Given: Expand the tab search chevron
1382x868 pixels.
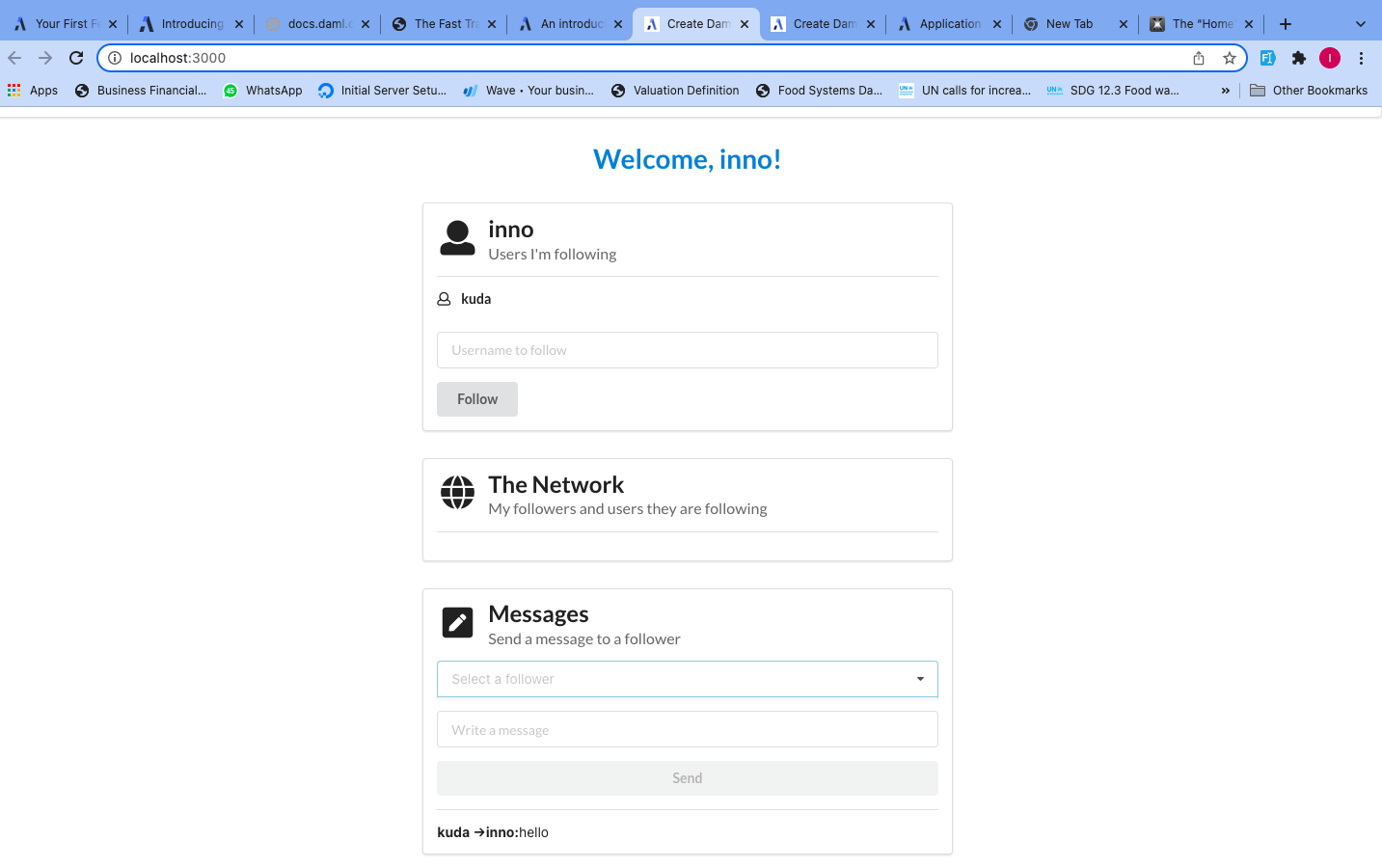Looking at the screenshot, I should pyautogui.click(x=1360, y=24).
